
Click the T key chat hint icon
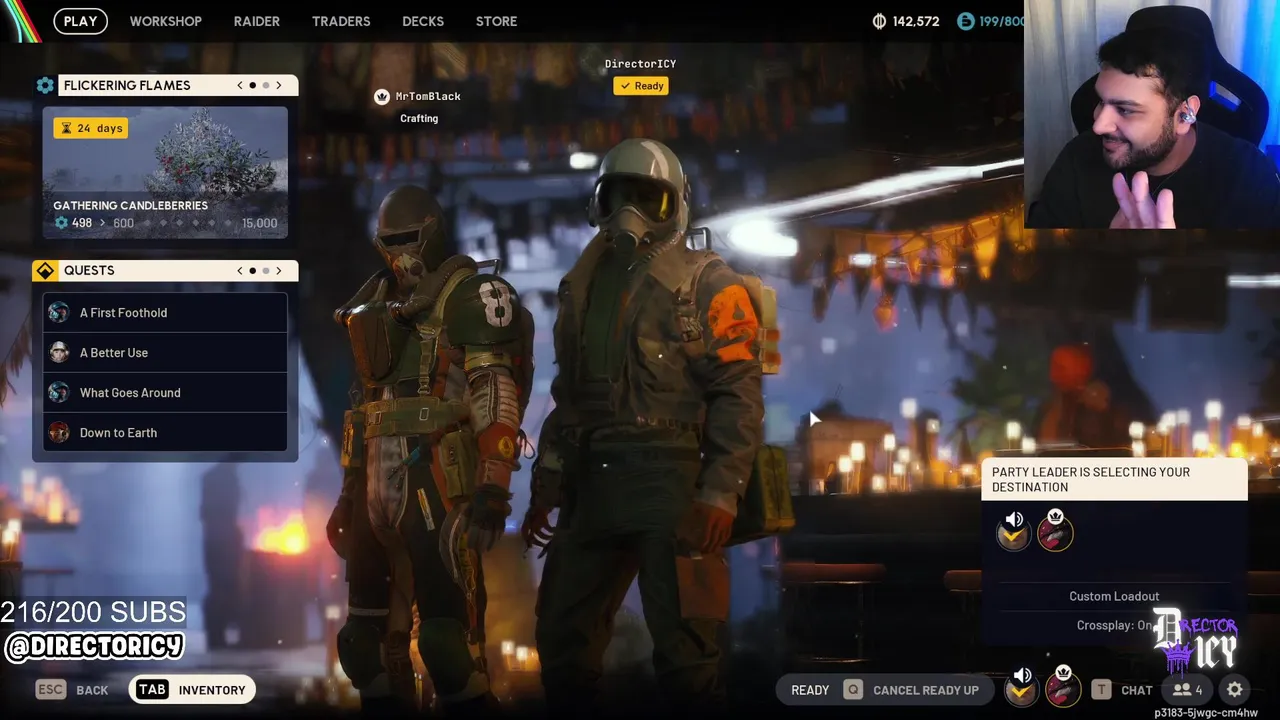(x=1101, y=689)
